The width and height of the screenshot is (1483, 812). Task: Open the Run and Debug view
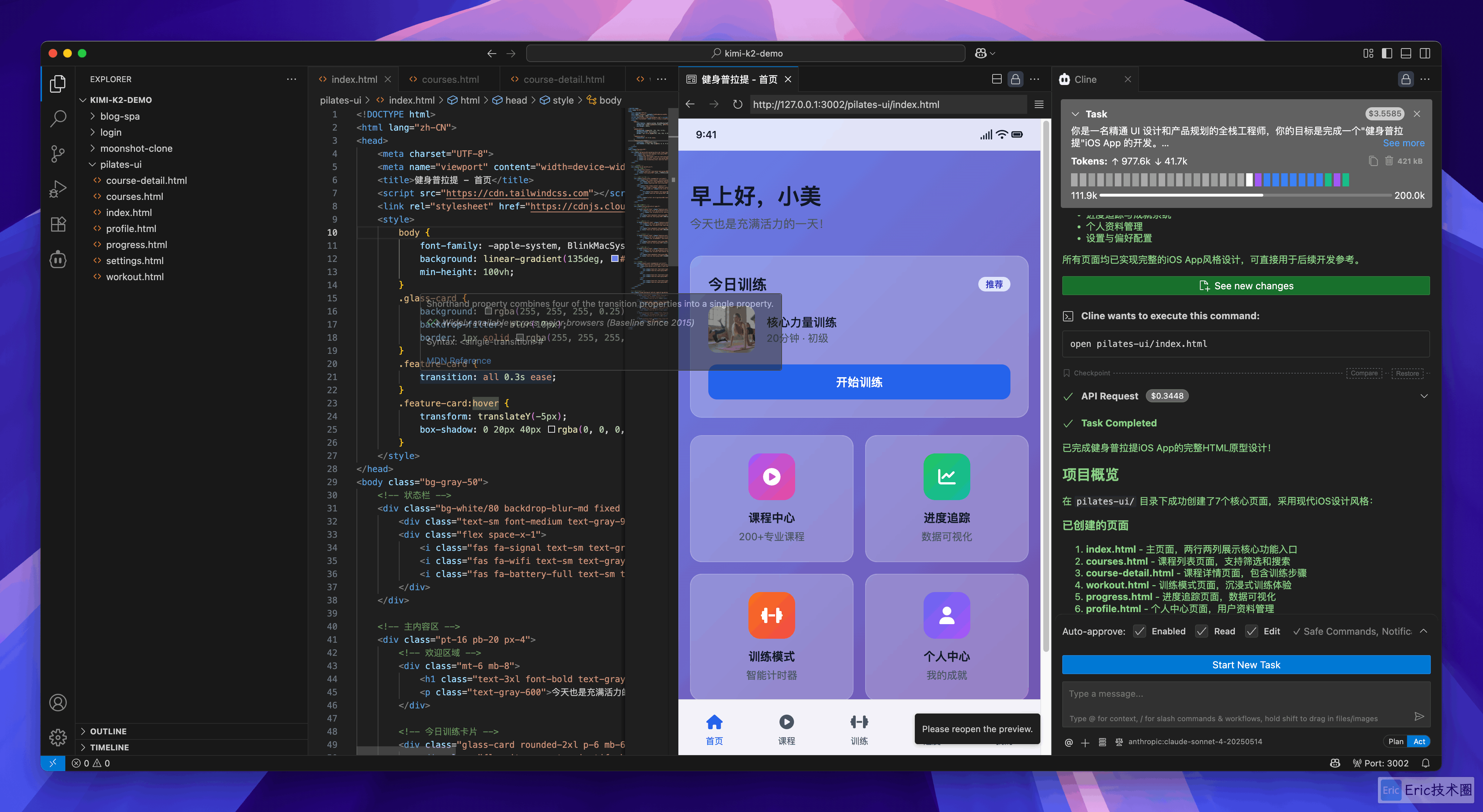tap(58, 189)
